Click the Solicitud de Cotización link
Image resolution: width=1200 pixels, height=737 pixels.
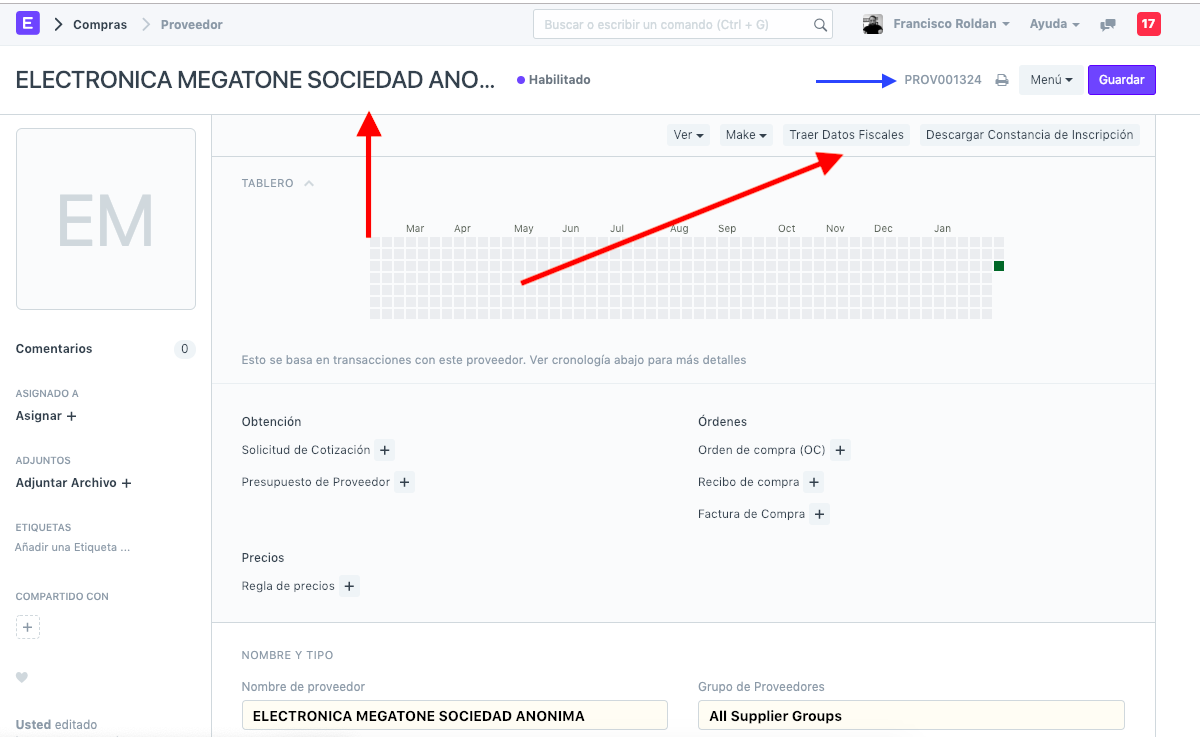tap(306, 450)
